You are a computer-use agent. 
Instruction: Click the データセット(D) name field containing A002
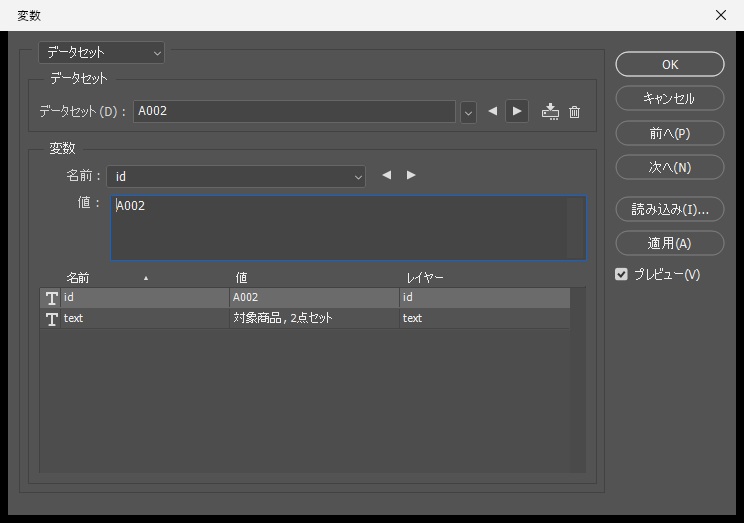[x=294, y=111]
